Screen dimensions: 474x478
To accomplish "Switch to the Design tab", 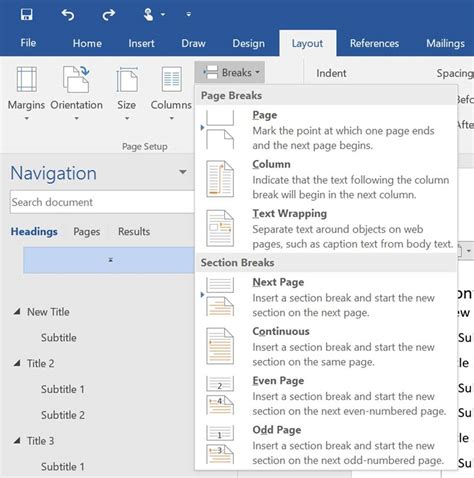I will click(248, 43).
